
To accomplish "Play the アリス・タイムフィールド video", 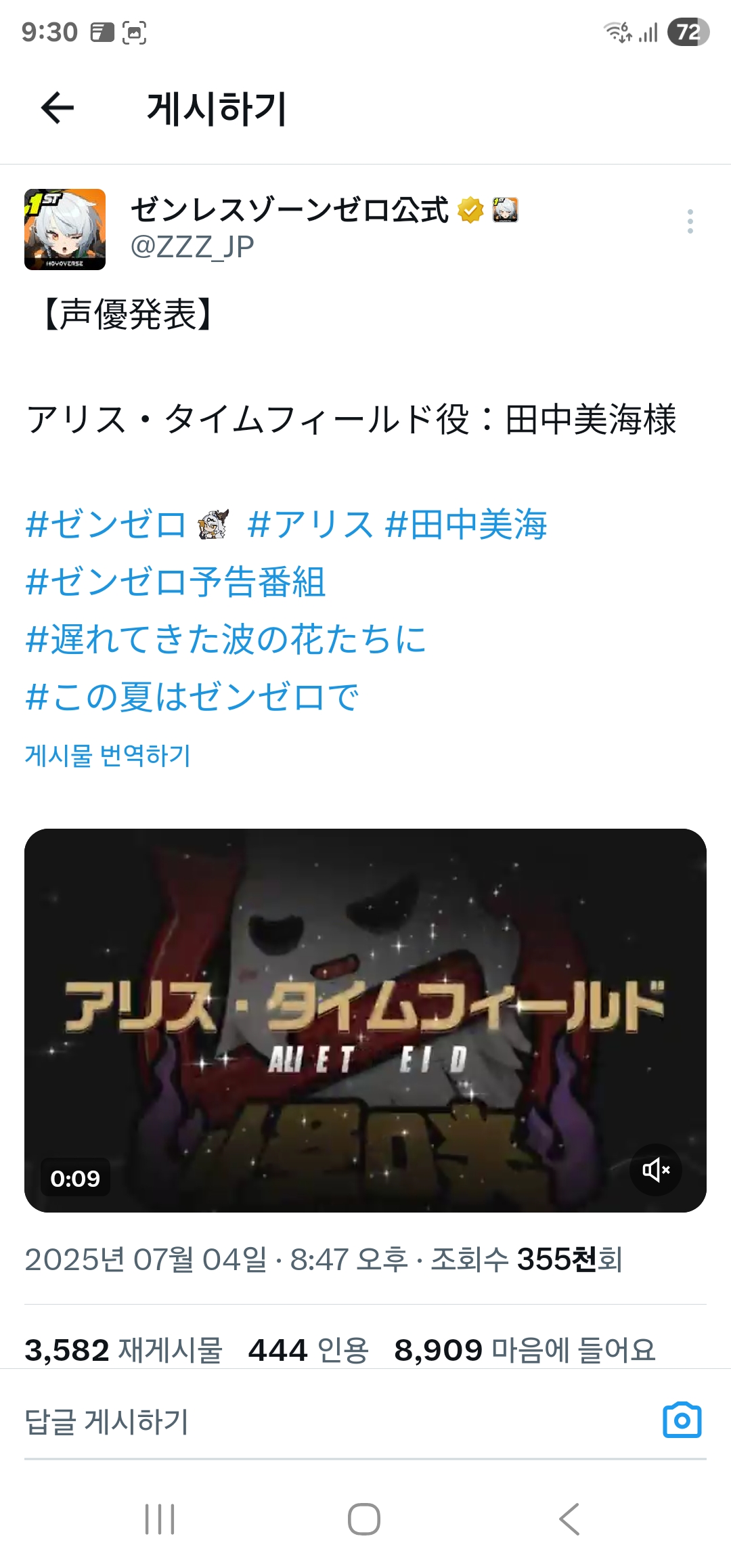I will 365,1020.
